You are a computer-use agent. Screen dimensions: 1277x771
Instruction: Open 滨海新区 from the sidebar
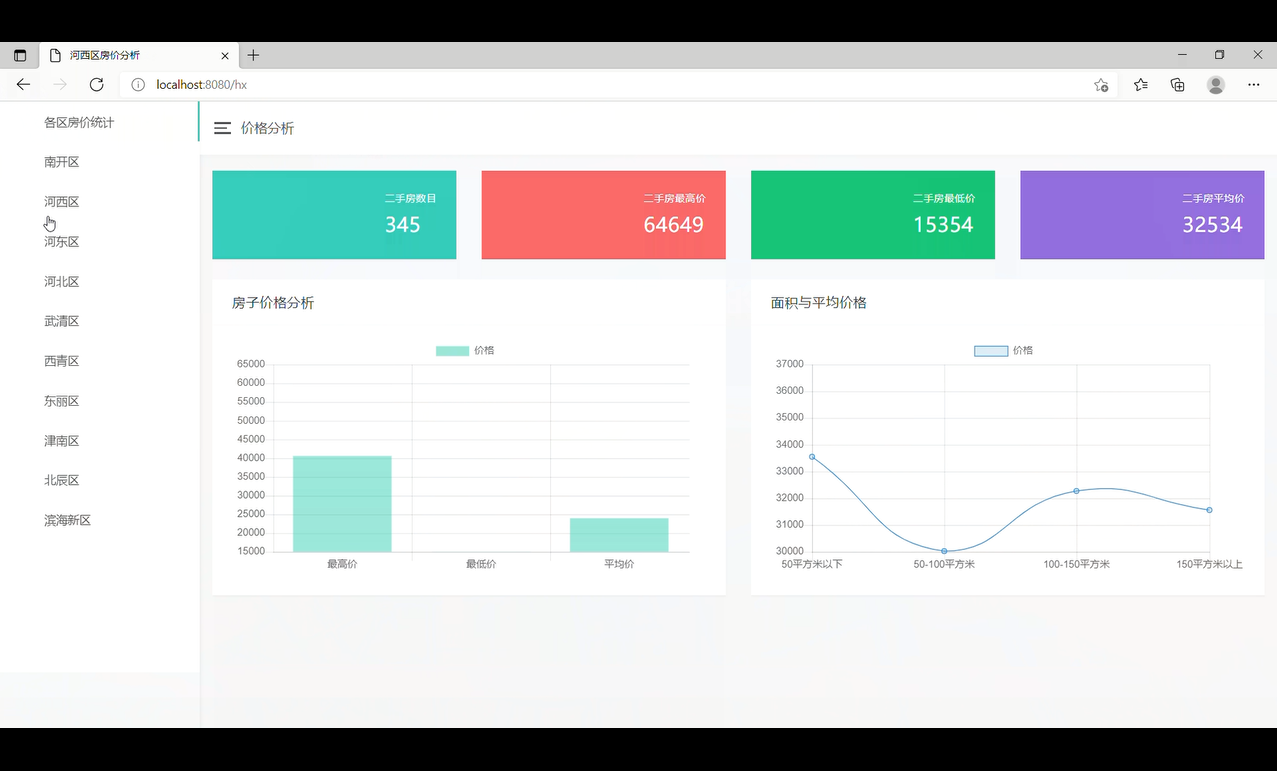pos(67,520)
